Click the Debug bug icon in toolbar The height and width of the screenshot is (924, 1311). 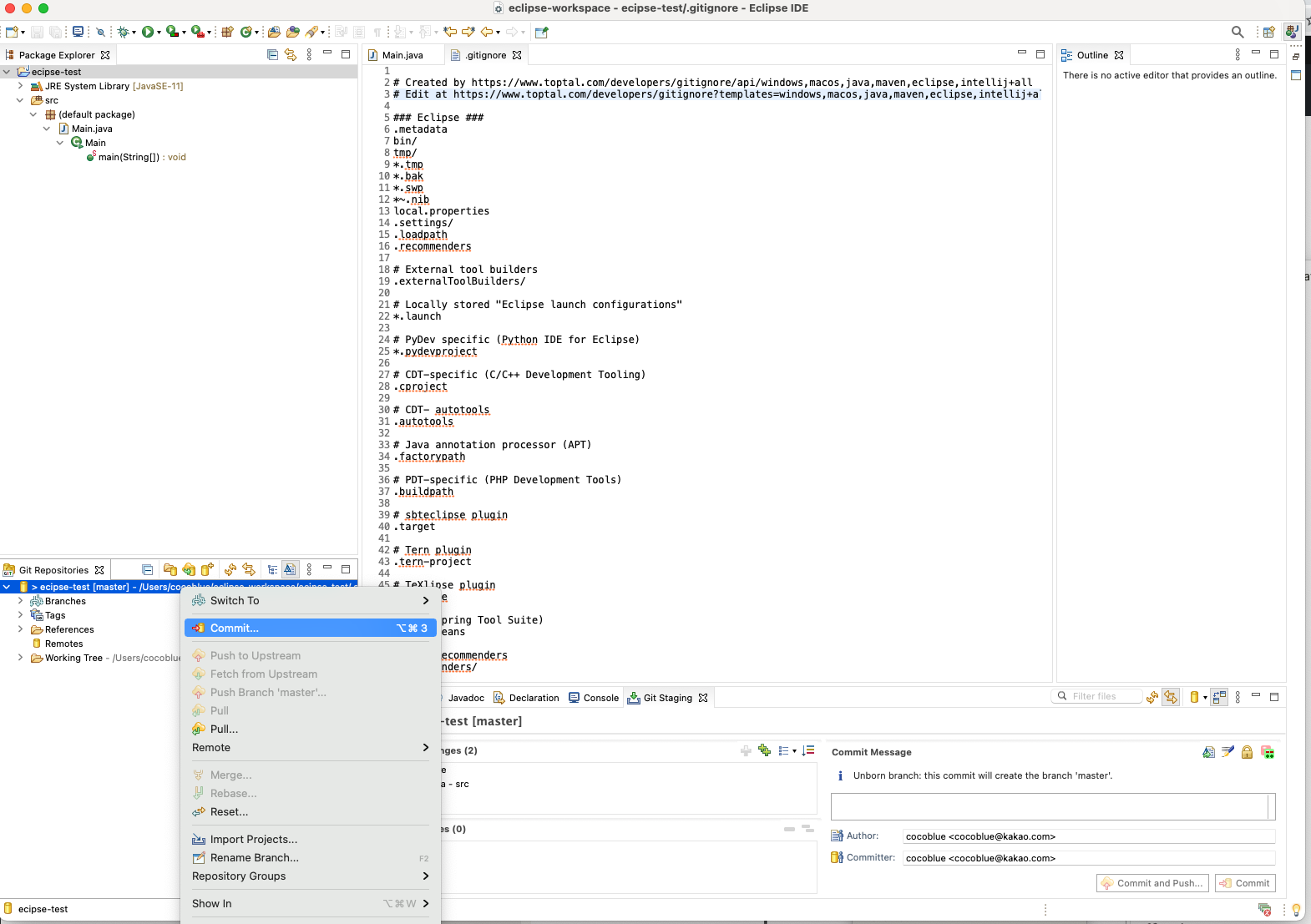(123, 32)
